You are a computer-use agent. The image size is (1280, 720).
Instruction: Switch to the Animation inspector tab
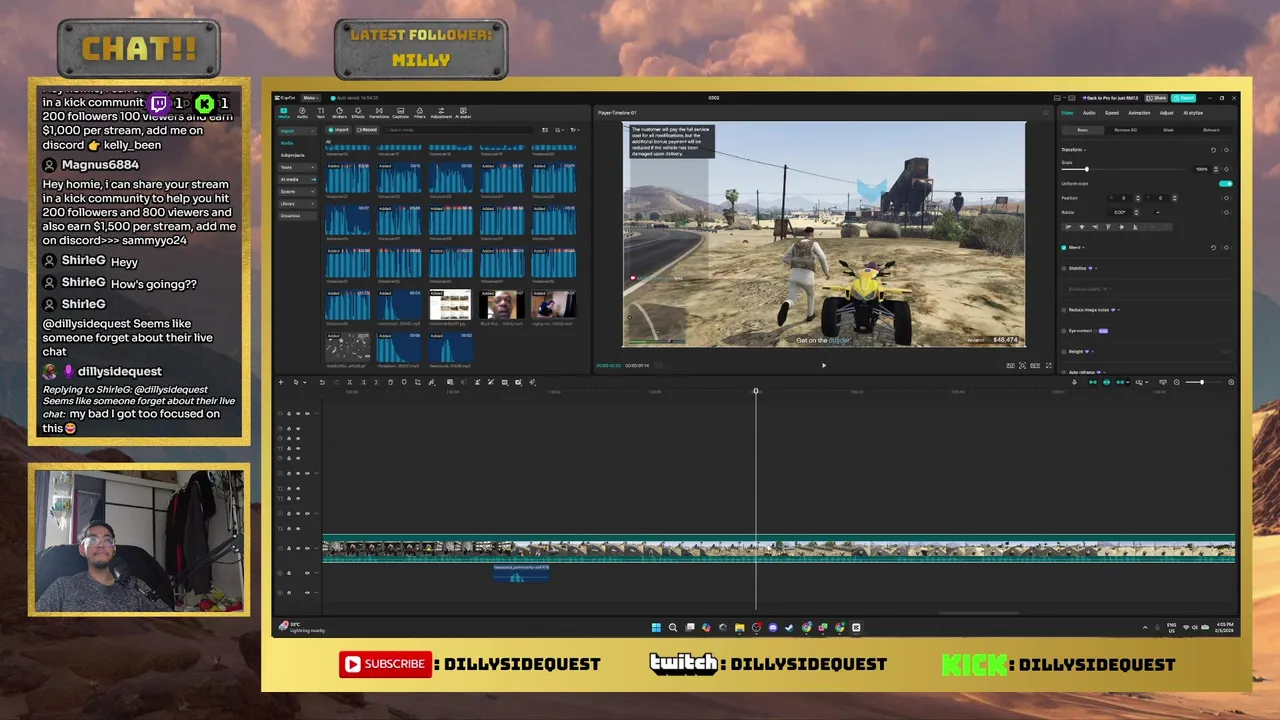click(x=1139, y=113)
